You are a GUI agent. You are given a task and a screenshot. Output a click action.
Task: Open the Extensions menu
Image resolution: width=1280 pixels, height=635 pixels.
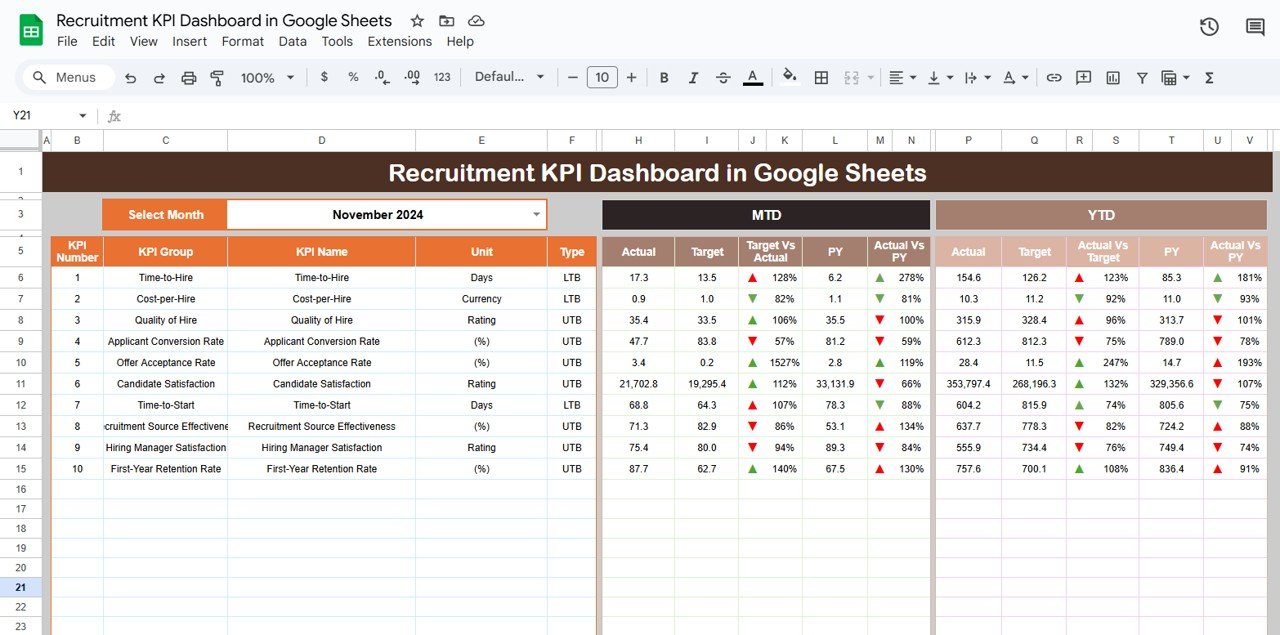[399, 41]
